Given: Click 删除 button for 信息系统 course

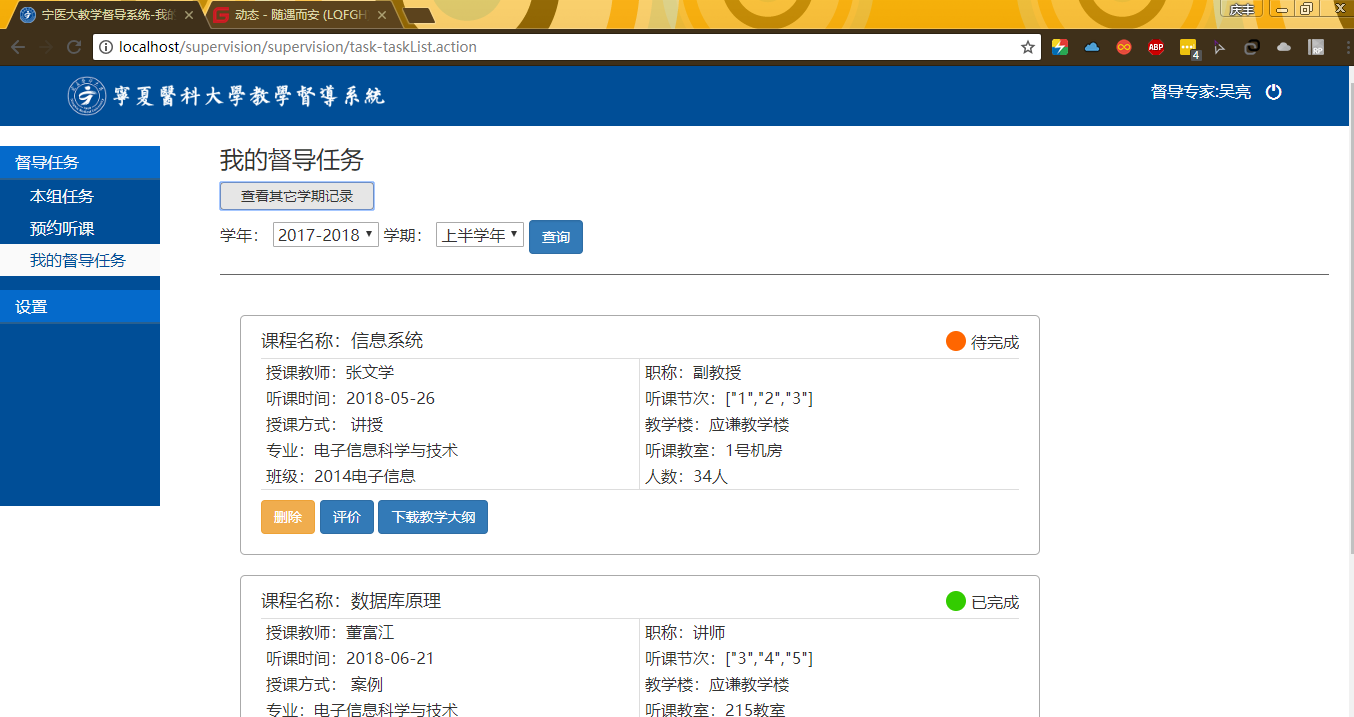Looking at the screenshot, I should pos(288,517).
